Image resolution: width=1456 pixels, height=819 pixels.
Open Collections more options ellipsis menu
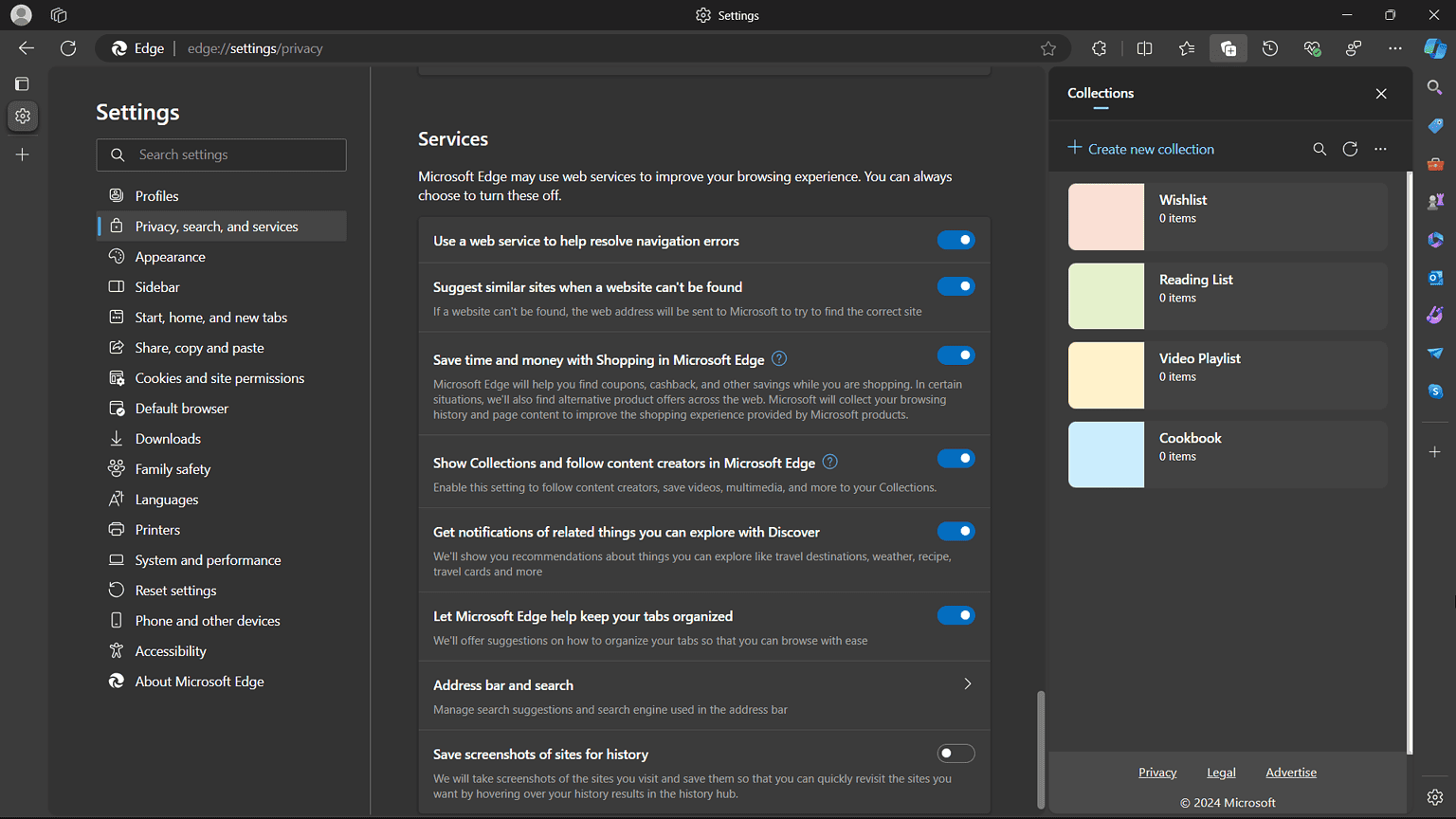pos(1380,149)
